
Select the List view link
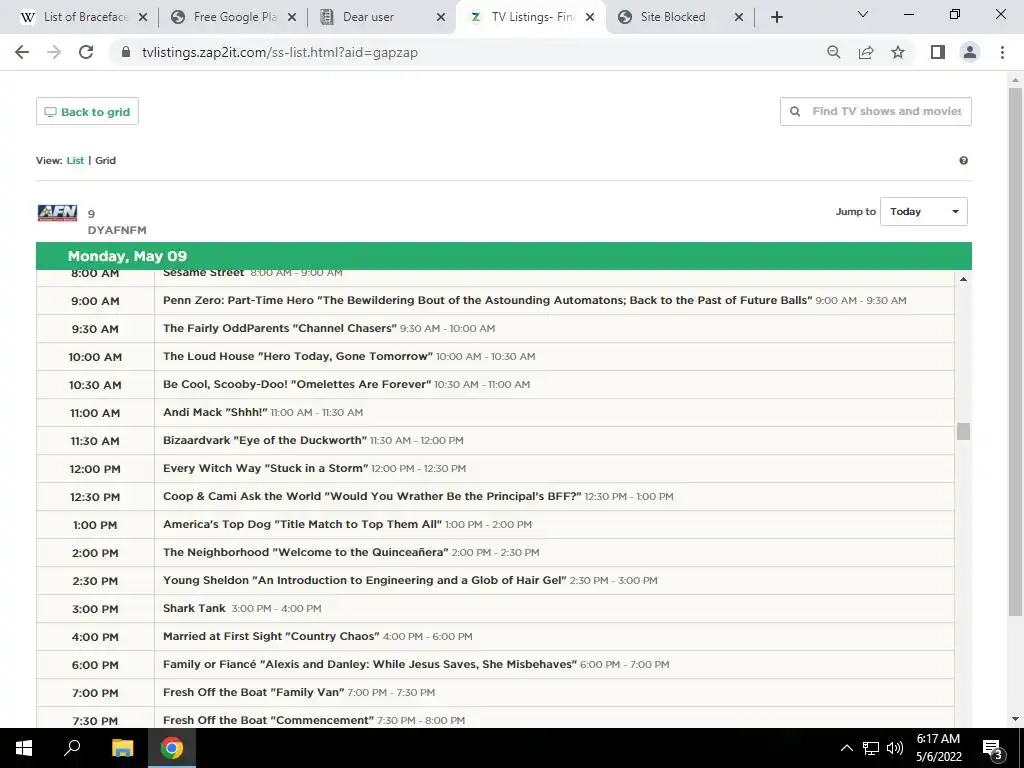coord(75,161)
